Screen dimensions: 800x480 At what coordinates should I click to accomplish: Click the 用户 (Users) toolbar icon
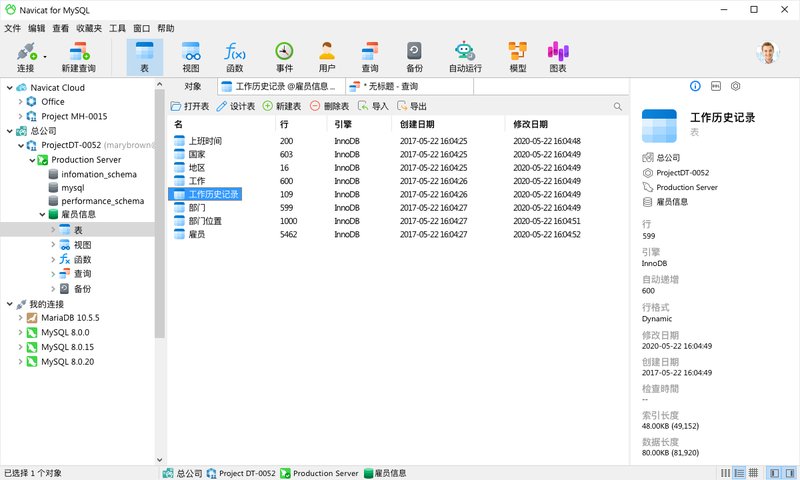tap(326, 56)
